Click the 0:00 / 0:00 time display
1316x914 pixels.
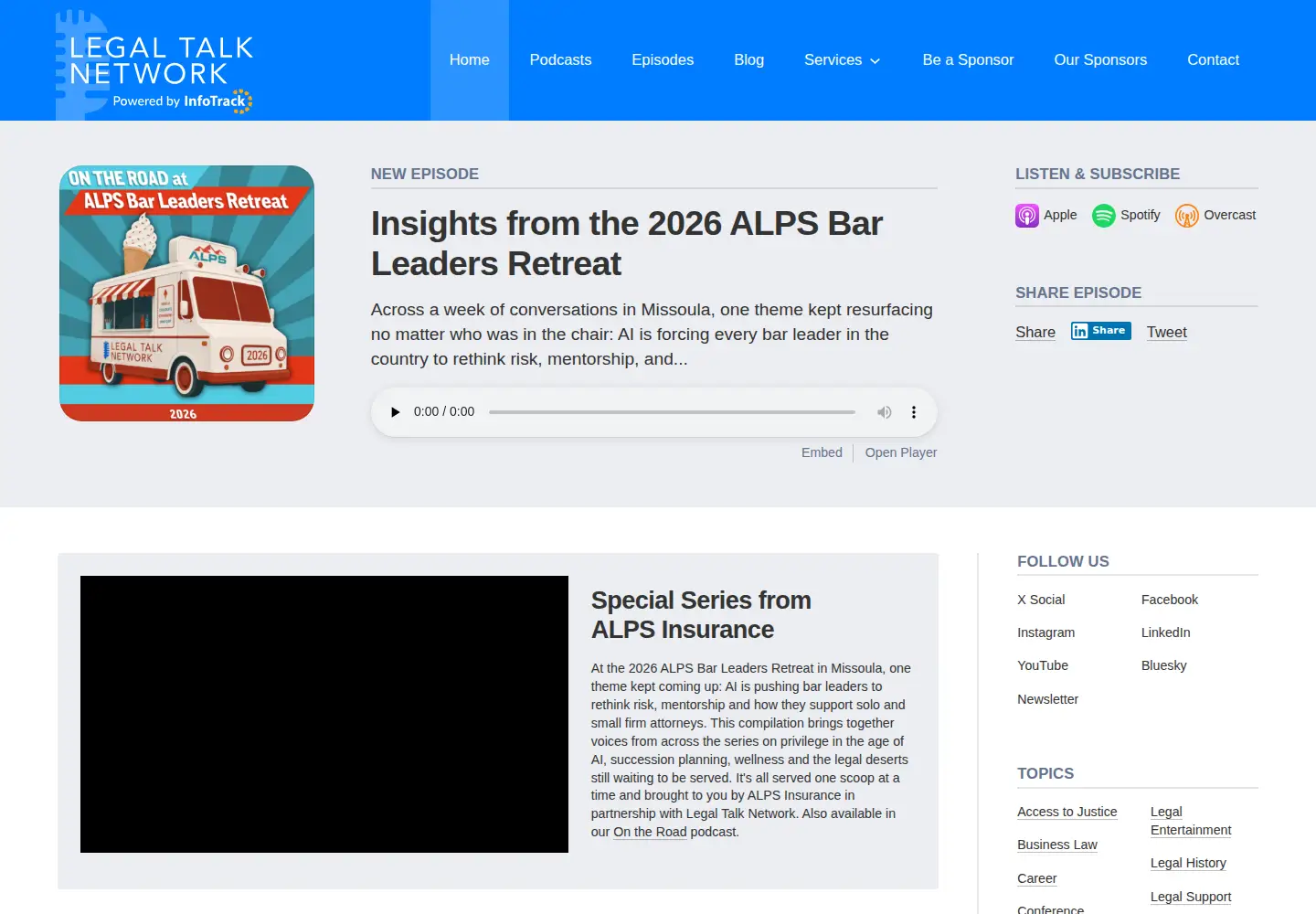point(444,412)
